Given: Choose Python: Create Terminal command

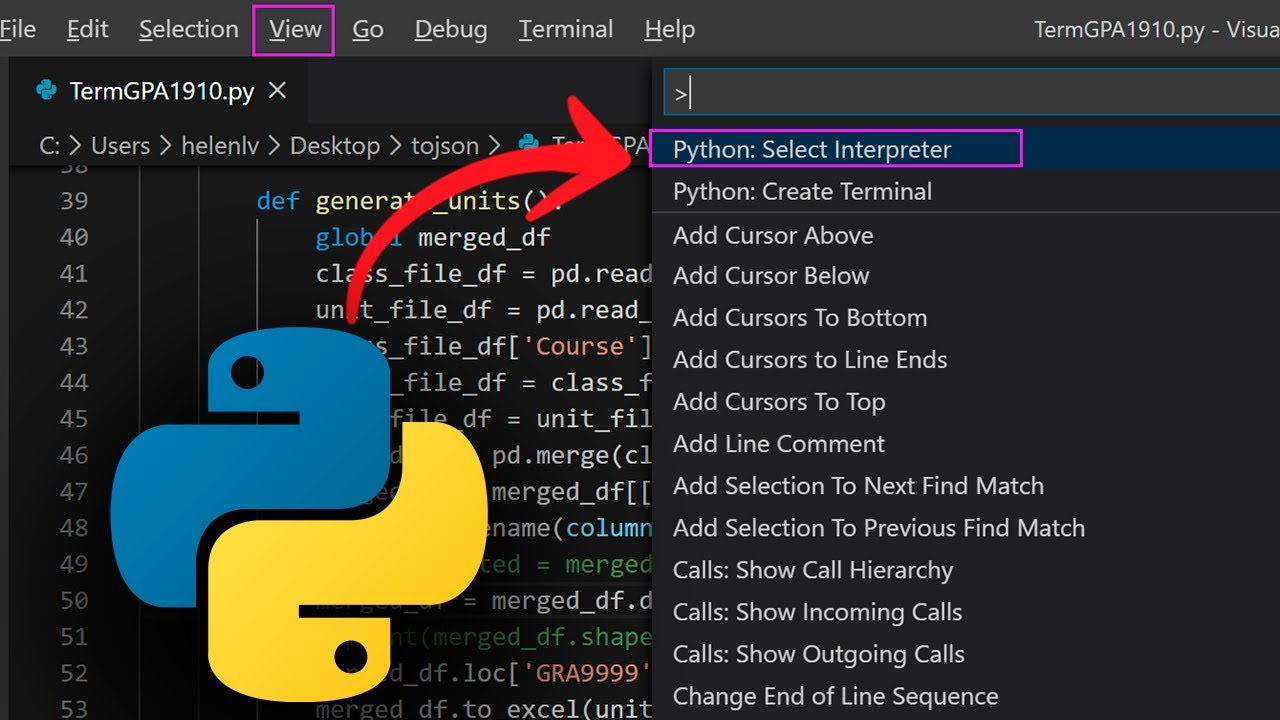Looking at the screenshot, I should 965,191.
